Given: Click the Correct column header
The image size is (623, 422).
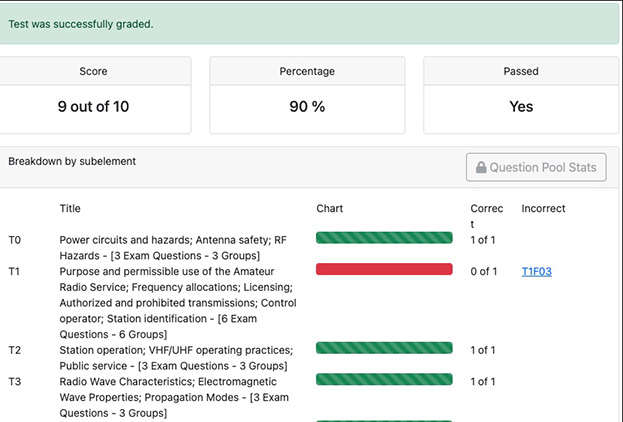Looking at the screenshot, I should (x=483, y=216).
